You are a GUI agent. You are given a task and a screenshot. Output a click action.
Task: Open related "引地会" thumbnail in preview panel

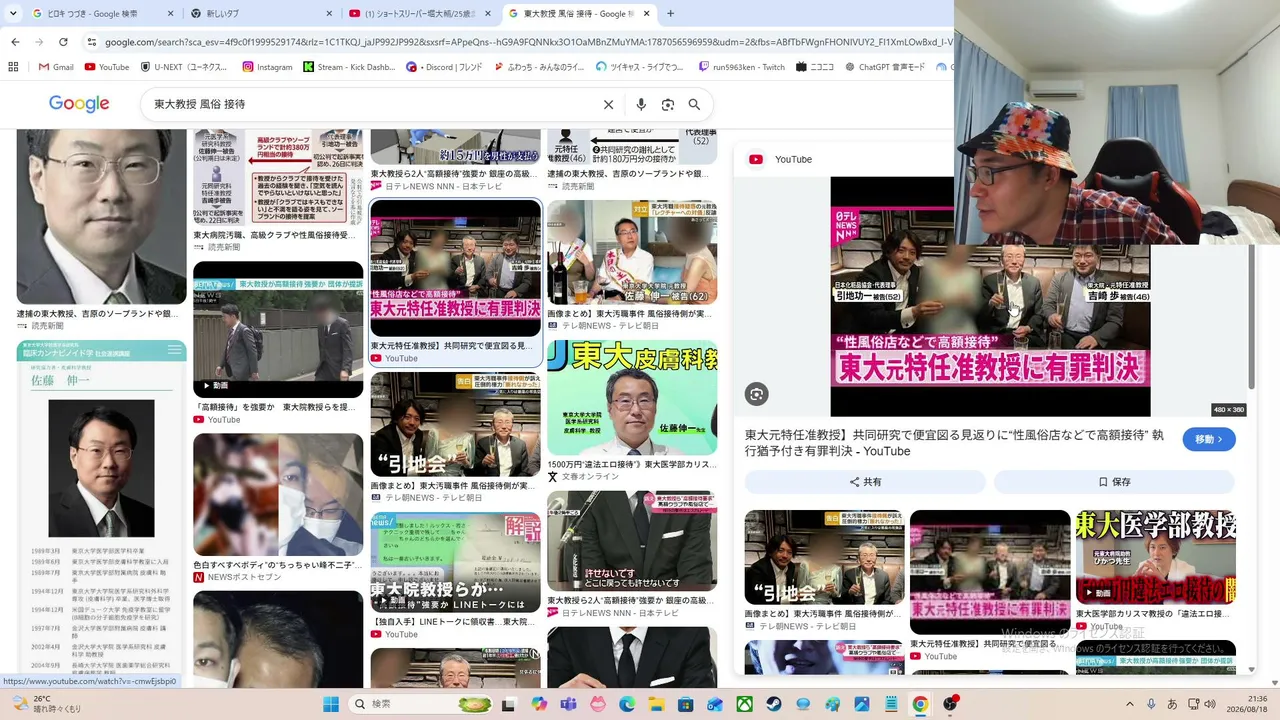(825, 557)
